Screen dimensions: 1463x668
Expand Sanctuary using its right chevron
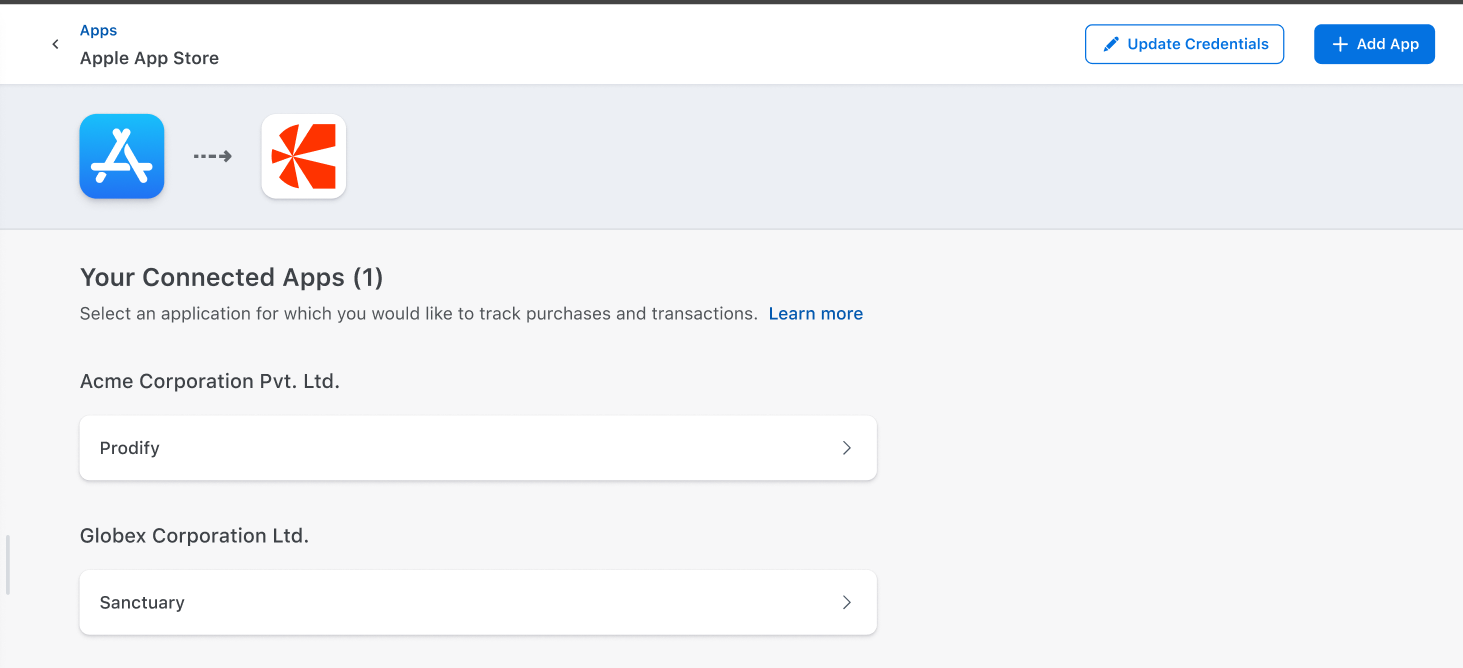[846, 603]
